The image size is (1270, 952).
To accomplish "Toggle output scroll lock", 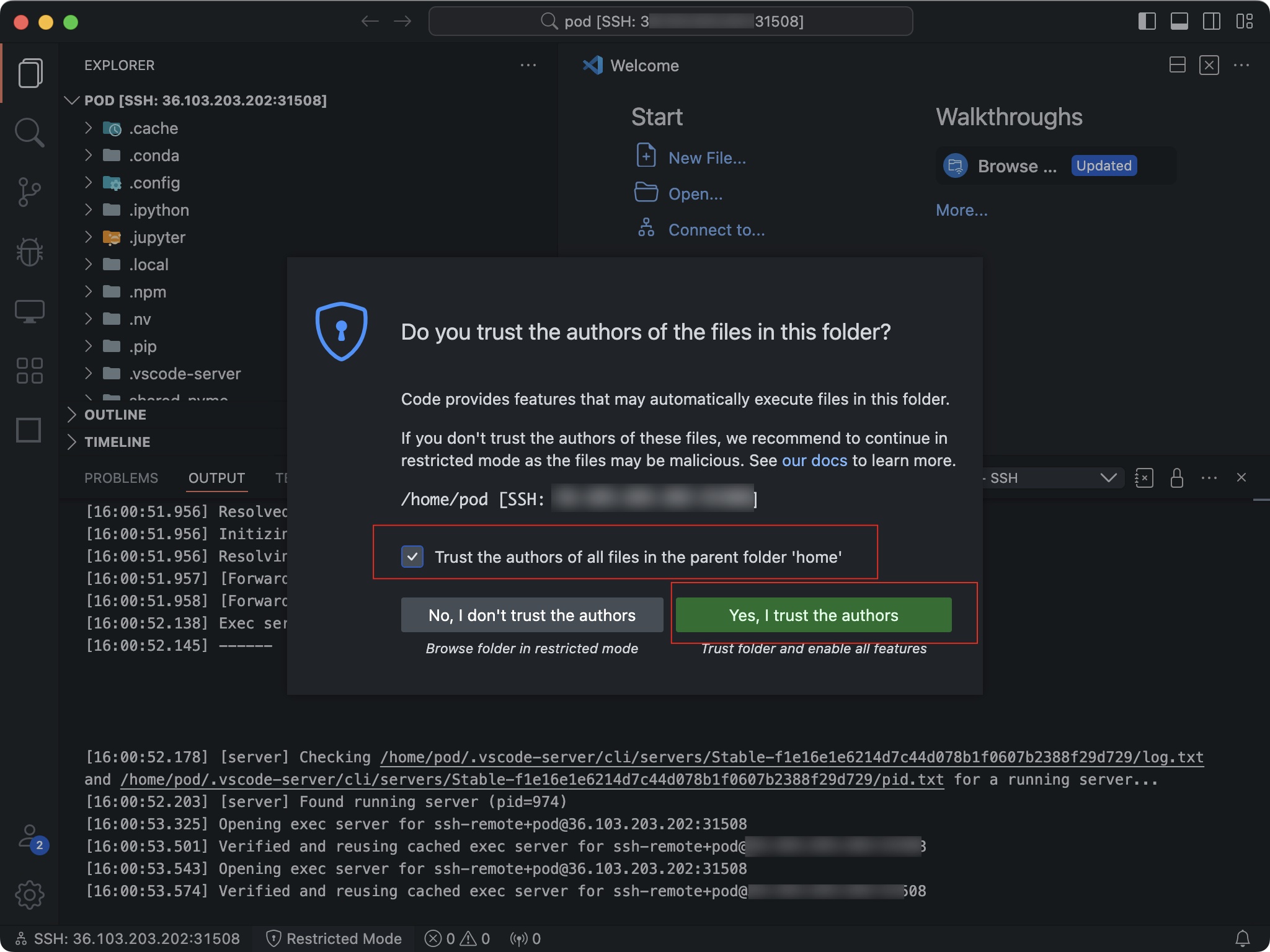I will (1176, 478).
